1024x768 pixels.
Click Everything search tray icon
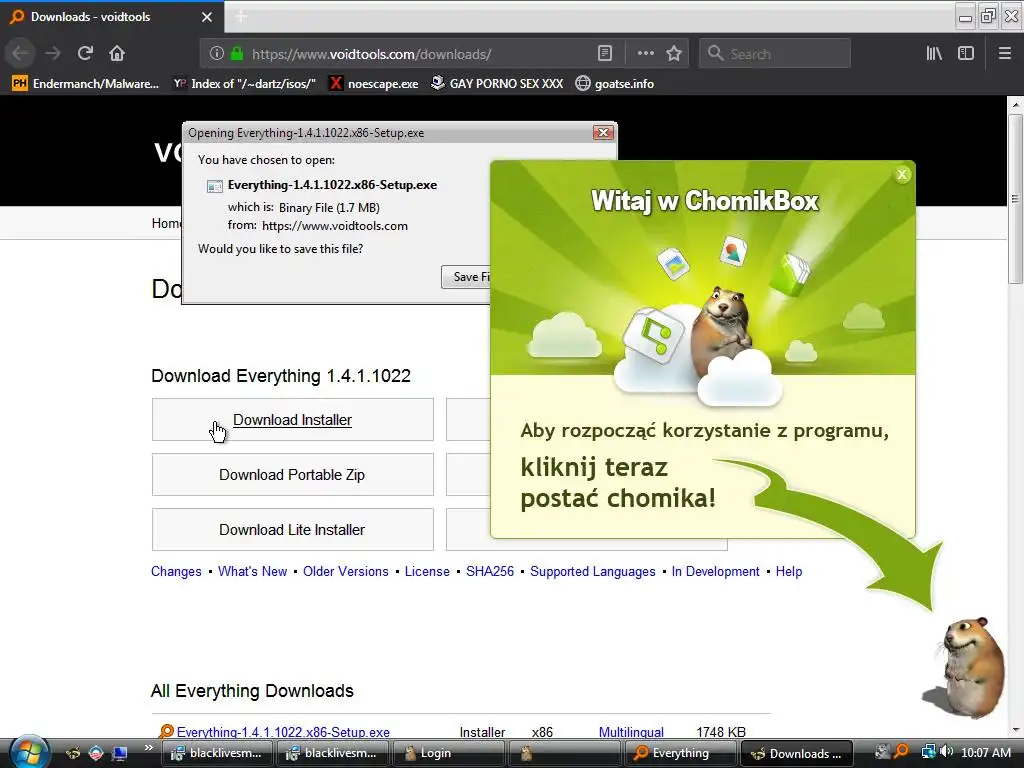point(901,752)
